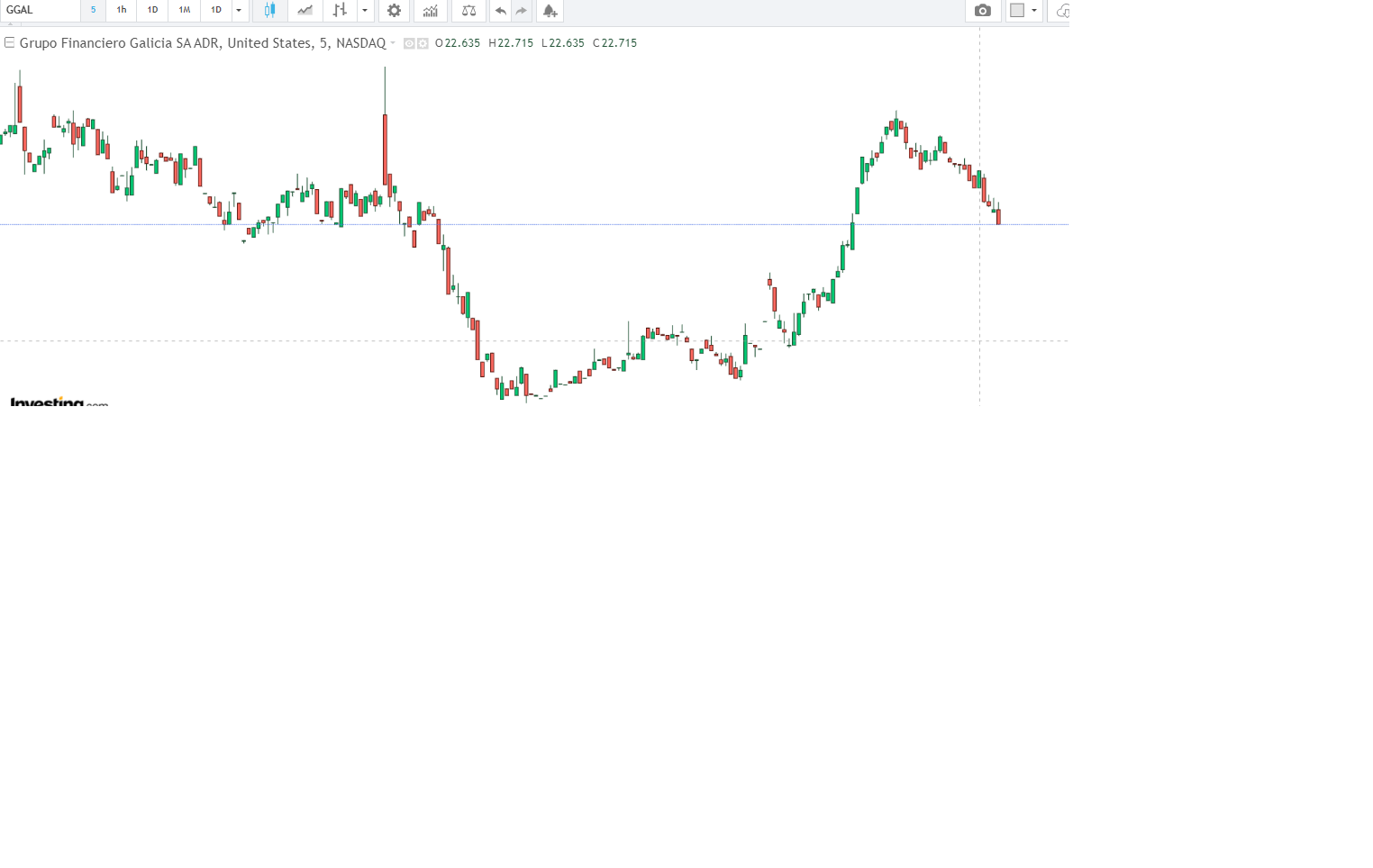Undo the last chart action
This screenshot has height=868, width=1373.
click(x=501, y=11)
